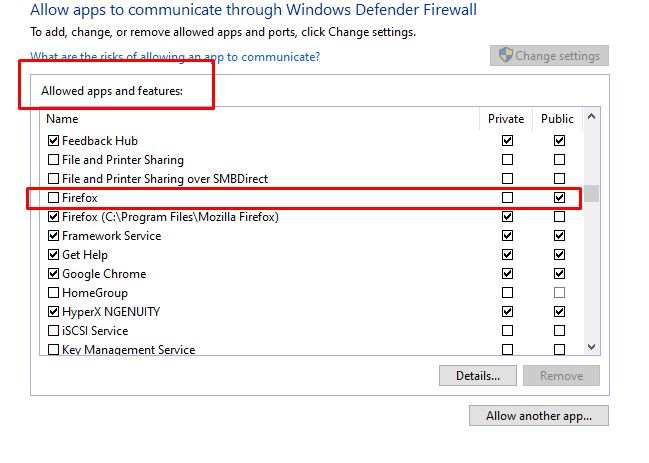Enable the iSCSI Service checkbox
Screen dimensions: 649x463
click(53, 331)
